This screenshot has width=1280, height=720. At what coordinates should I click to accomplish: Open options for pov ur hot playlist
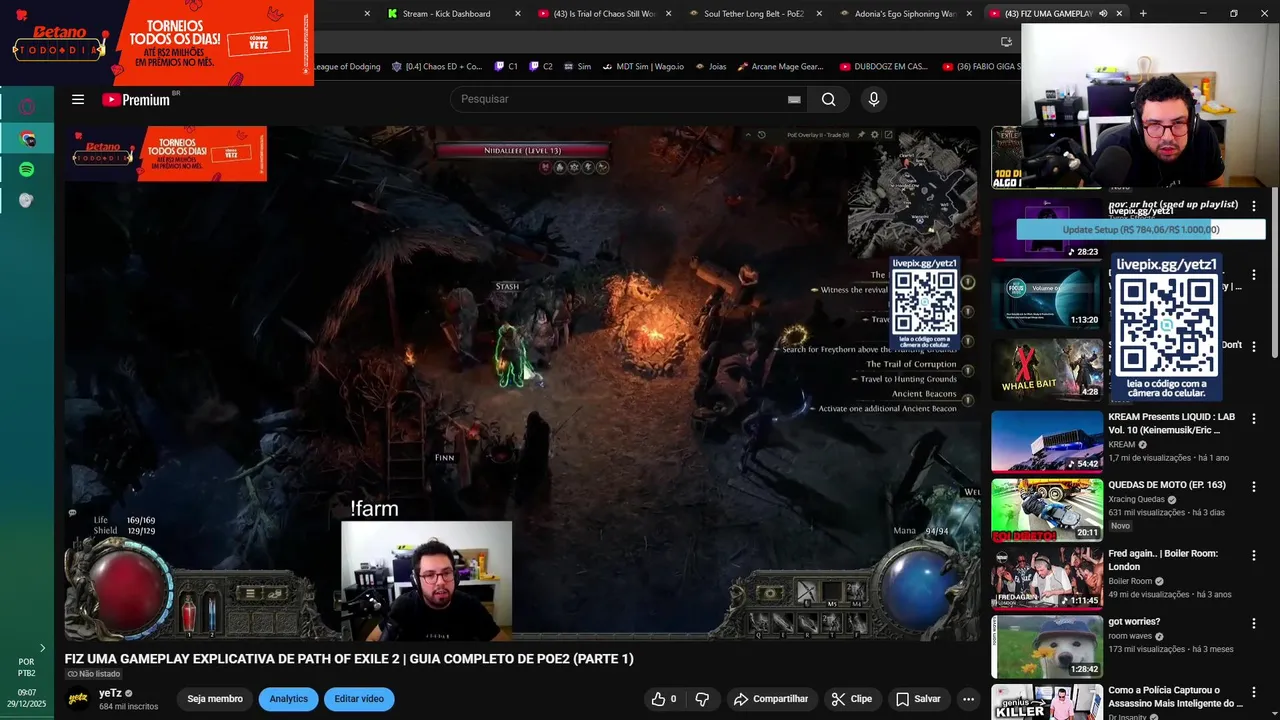click(1254, 206)
